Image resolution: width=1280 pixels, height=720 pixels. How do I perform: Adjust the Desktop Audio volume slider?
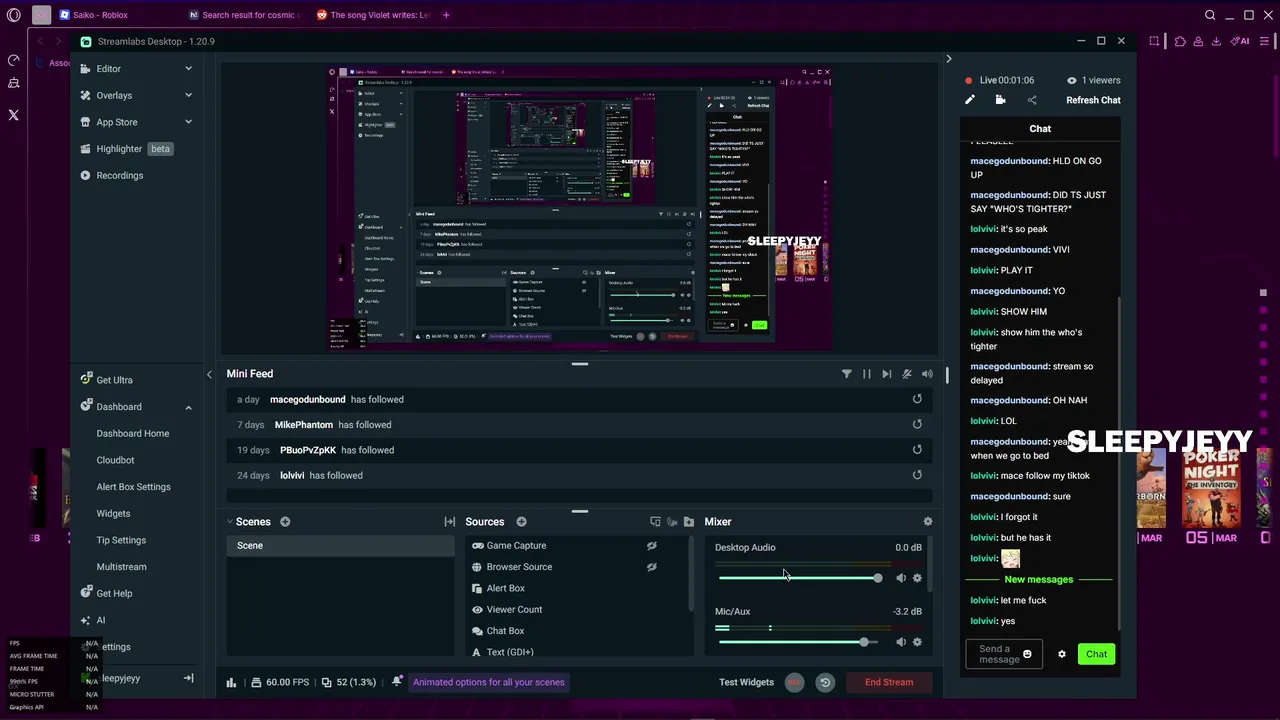tap(800, 578)
